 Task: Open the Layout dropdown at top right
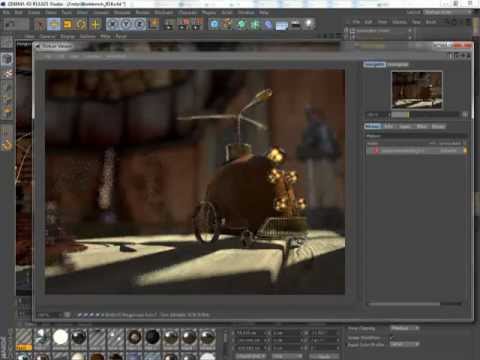(x=447, y=12)
